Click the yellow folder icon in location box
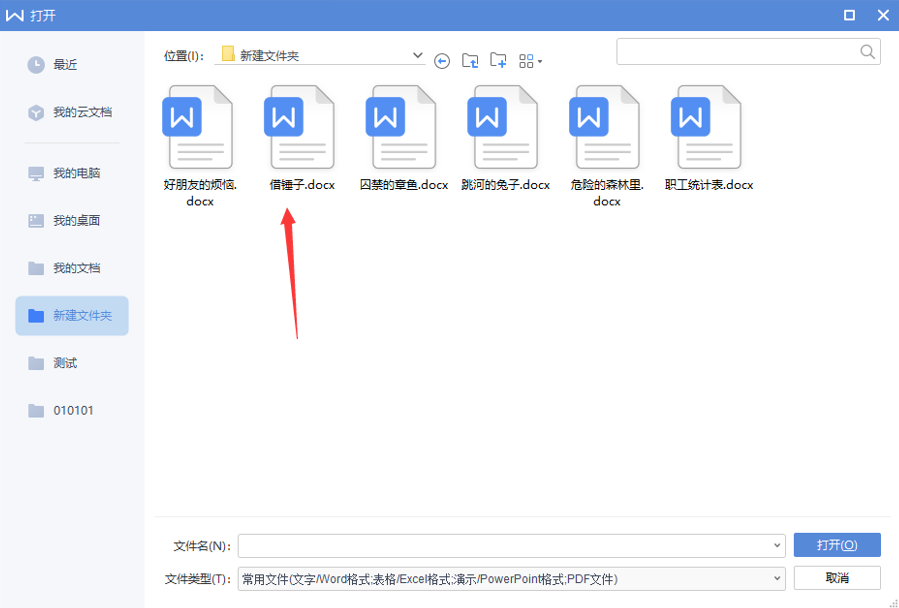 (x=228, y=54)
